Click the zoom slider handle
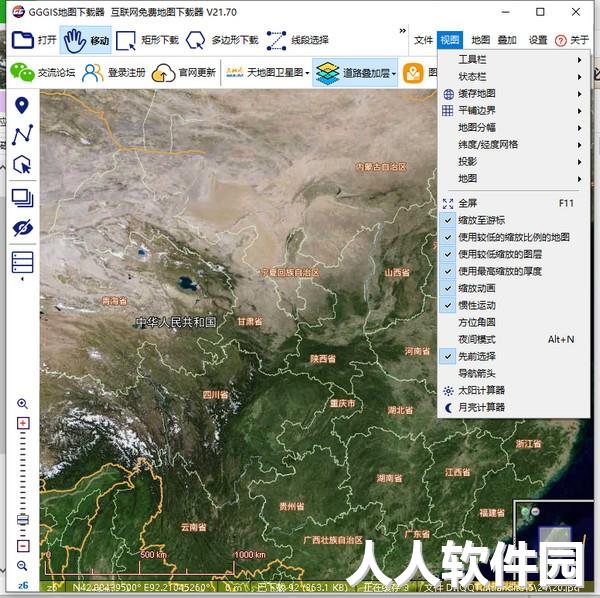 23,520
